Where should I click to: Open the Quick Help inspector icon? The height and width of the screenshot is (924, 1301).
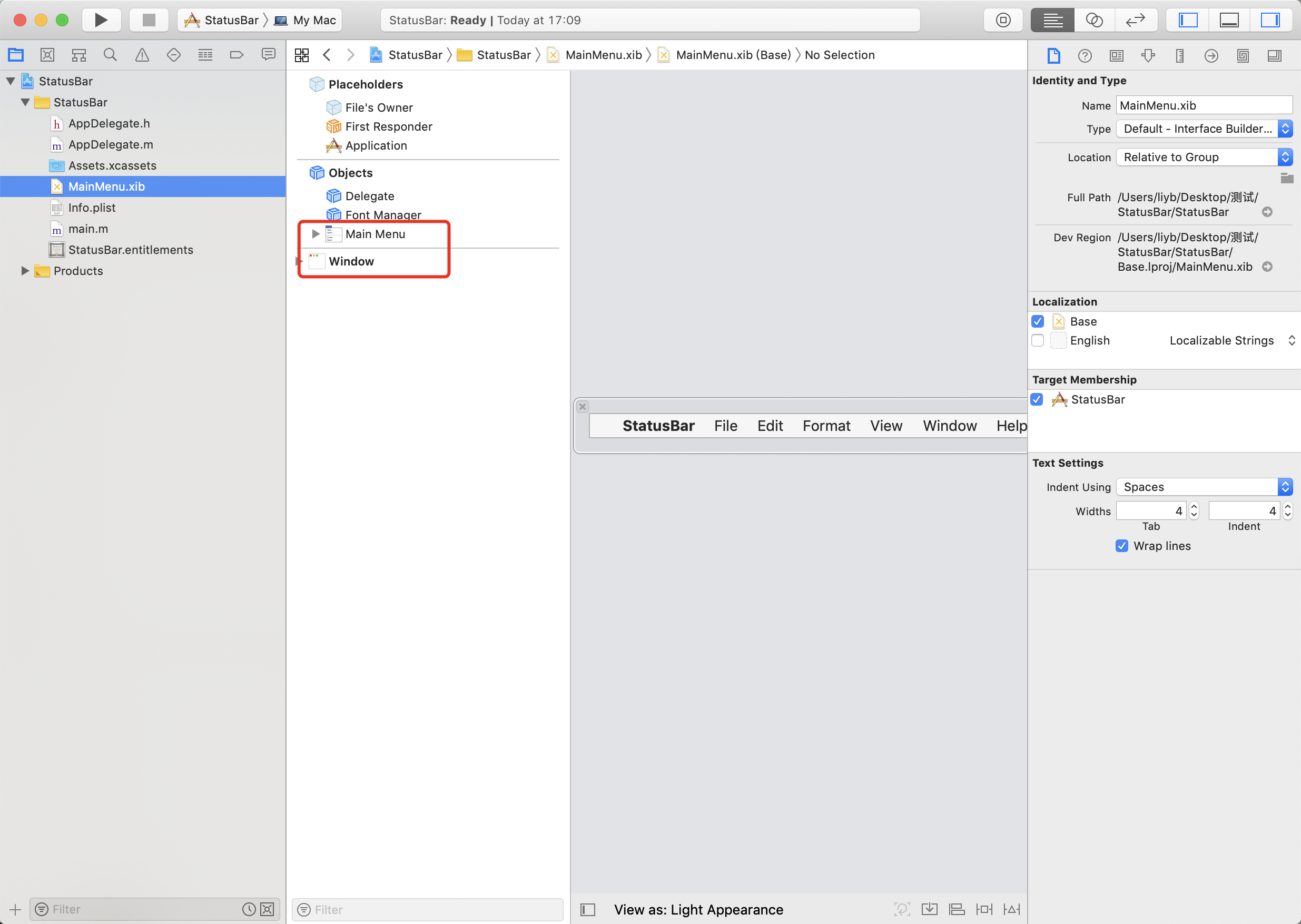tap(1085, 56)
